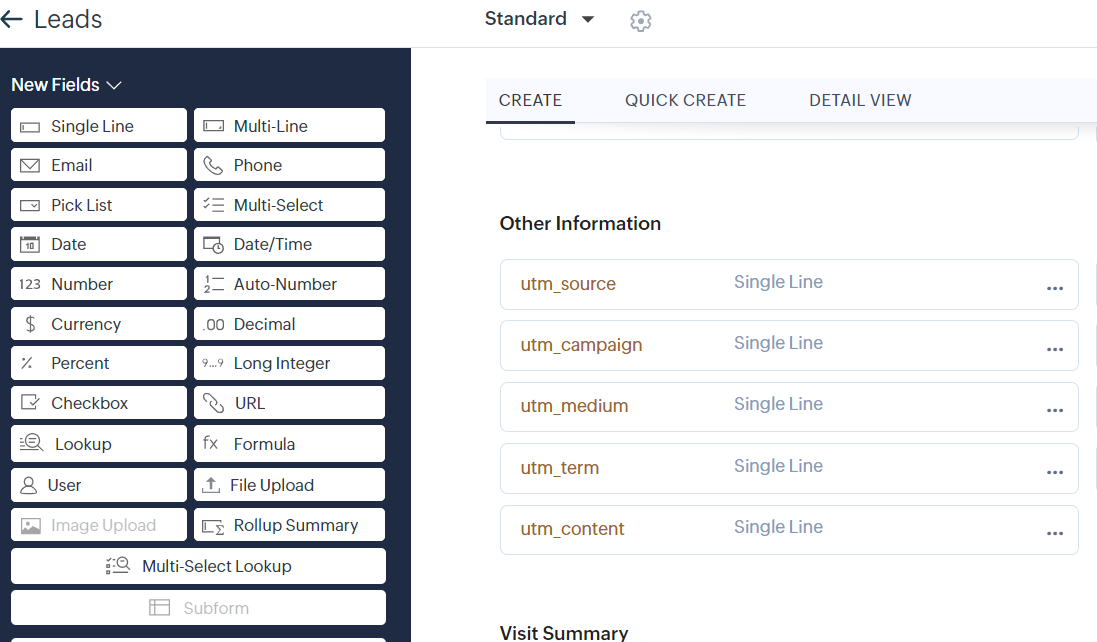Choose the Checkbox field icon
1097x642 pixels.
pyautogui.click(x=30, y=403)
